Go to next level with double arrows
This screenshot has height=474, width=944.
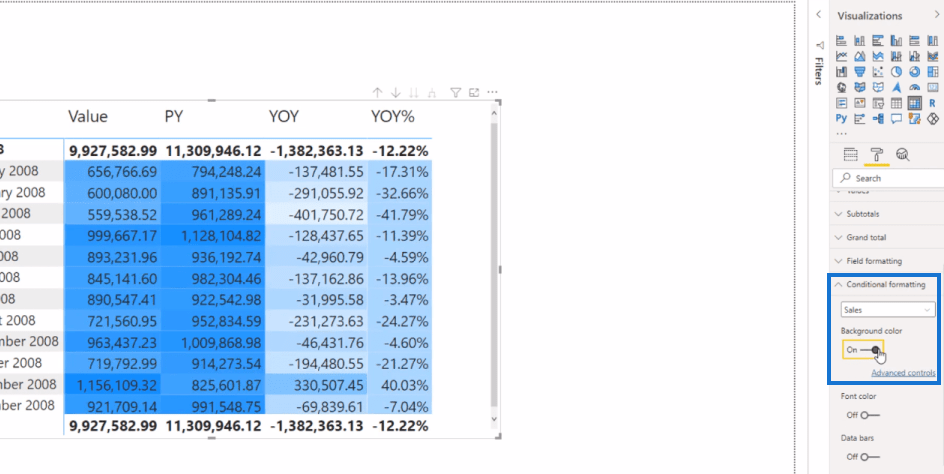pos(414,93)
